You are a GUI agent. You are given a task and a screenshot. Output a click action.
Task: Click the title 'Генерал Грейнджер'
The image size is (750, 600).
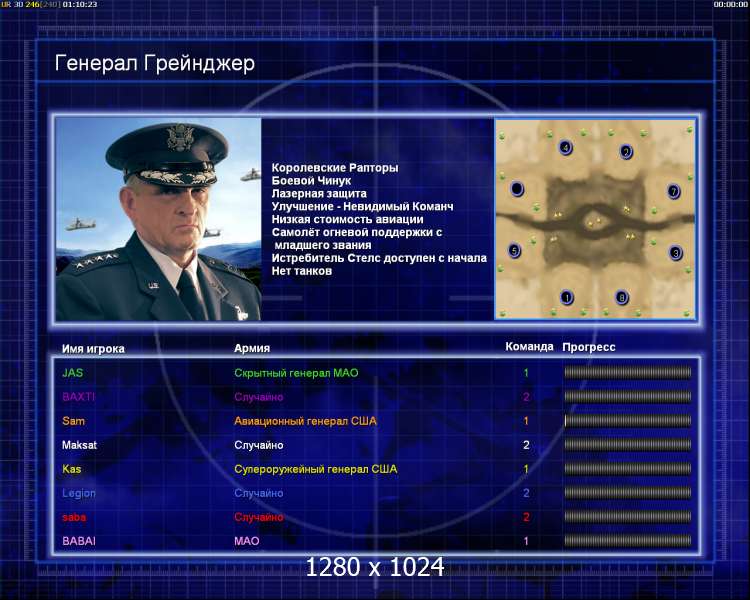[x=154, y=64]
